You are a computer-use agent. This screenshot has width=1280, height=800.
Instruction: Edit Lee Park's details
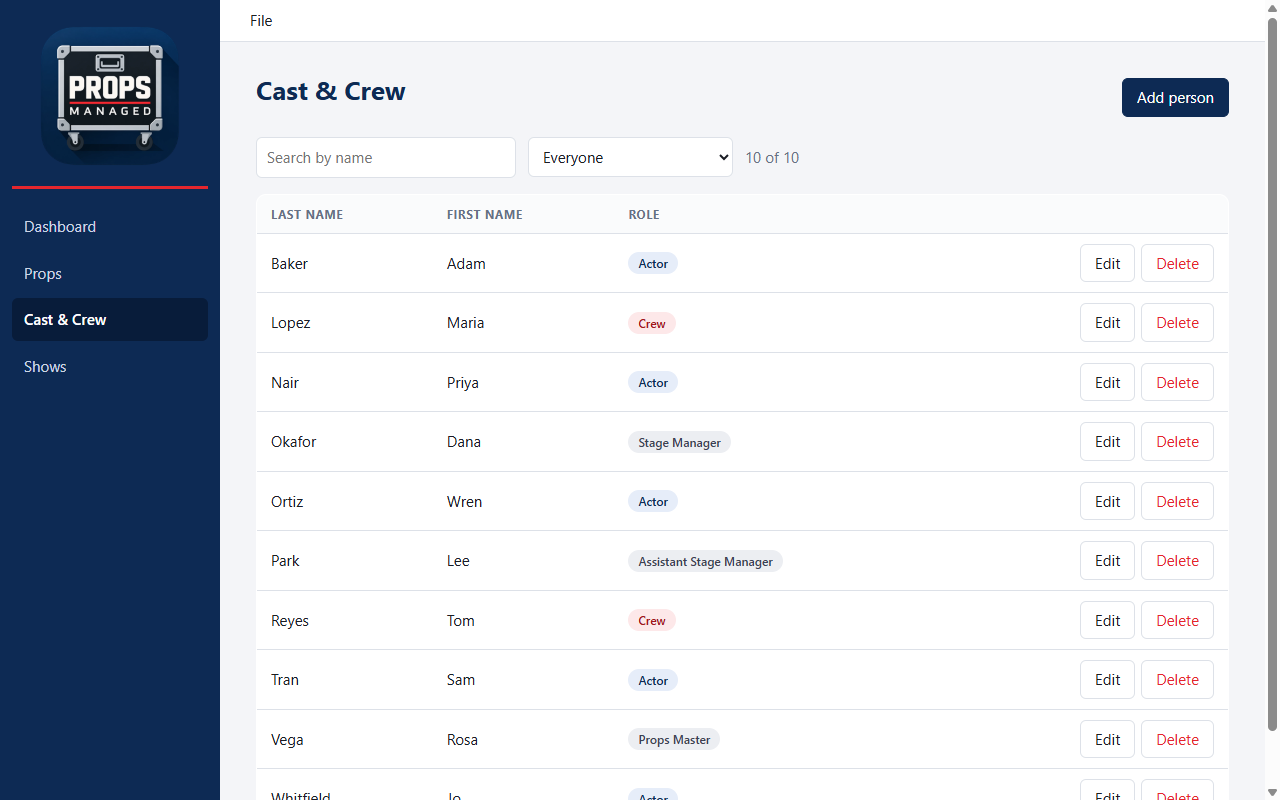click(x=1107, y=561)
